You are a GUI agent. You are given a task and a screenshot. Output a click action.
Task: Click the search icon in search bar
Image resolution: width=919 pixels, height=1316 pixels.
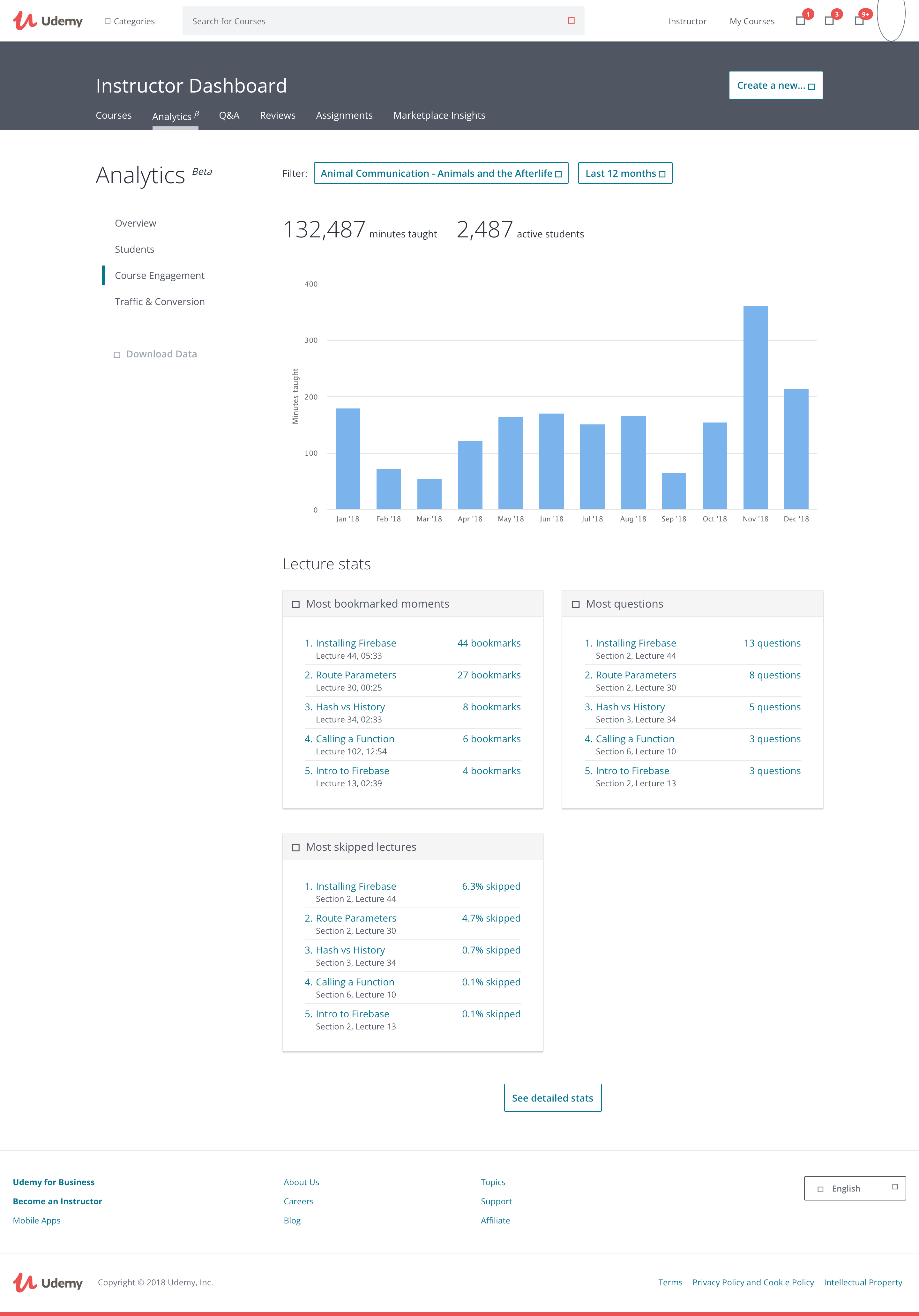pyautogui.click(x=571, y=21)
